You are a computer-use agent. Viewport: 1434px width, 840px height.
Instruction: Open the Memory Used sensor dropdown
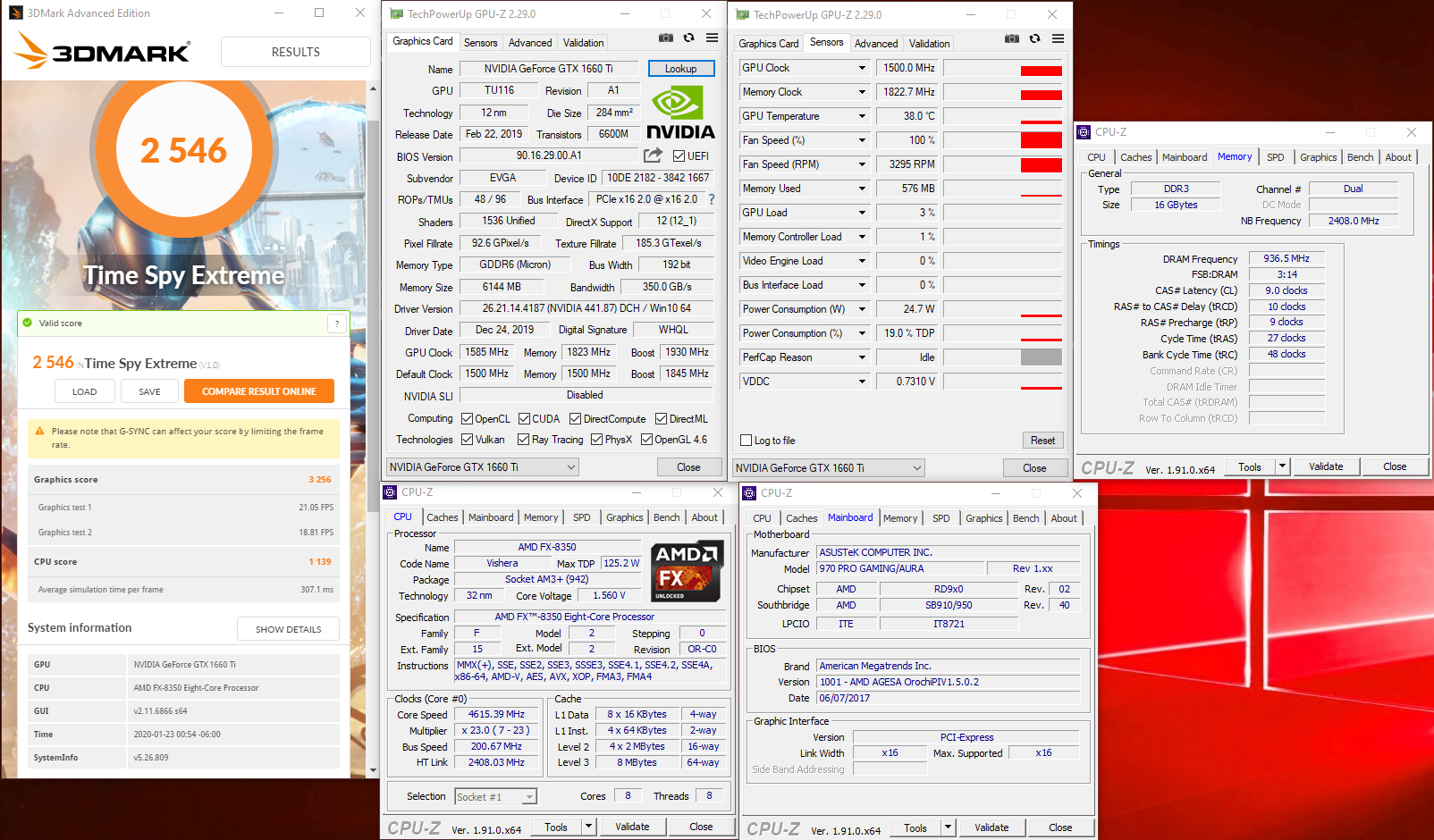click(862, 189)
